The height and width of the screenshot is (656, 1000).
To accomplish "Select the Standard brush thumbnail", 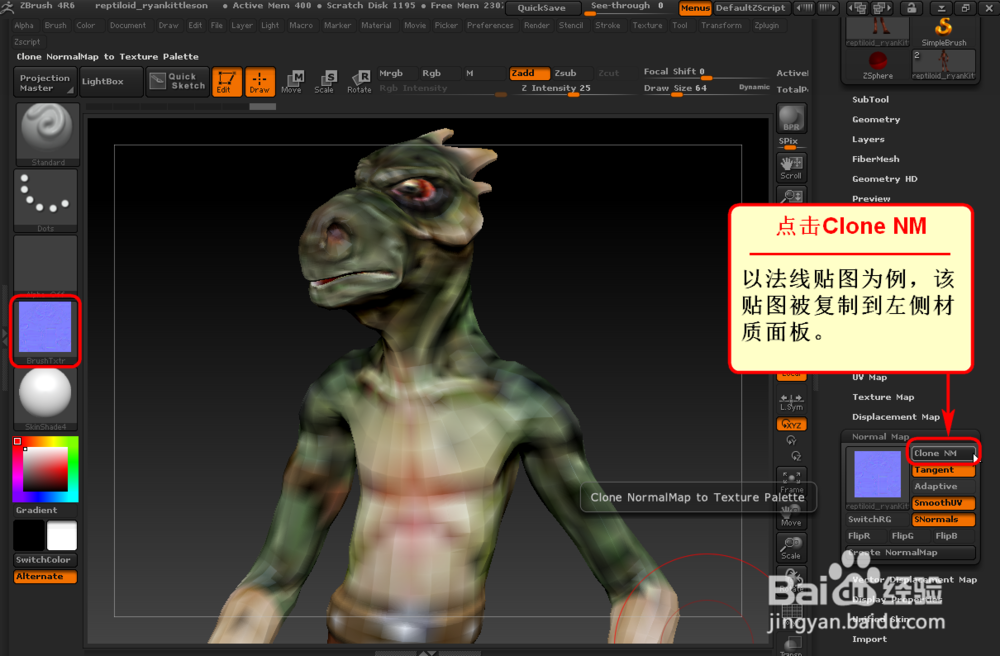I will pyautogui.click(x=46, y=134).
